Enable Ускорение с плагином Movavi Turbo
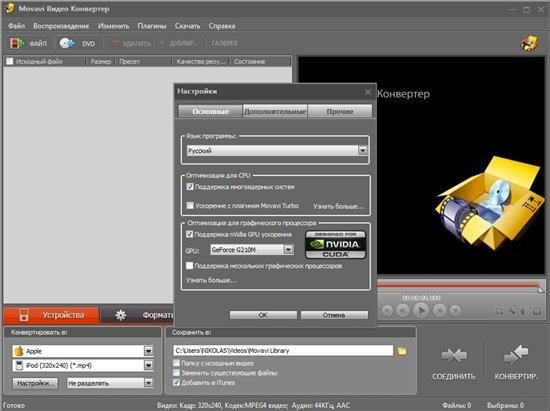The image size is (550, 411). [190, 205]
